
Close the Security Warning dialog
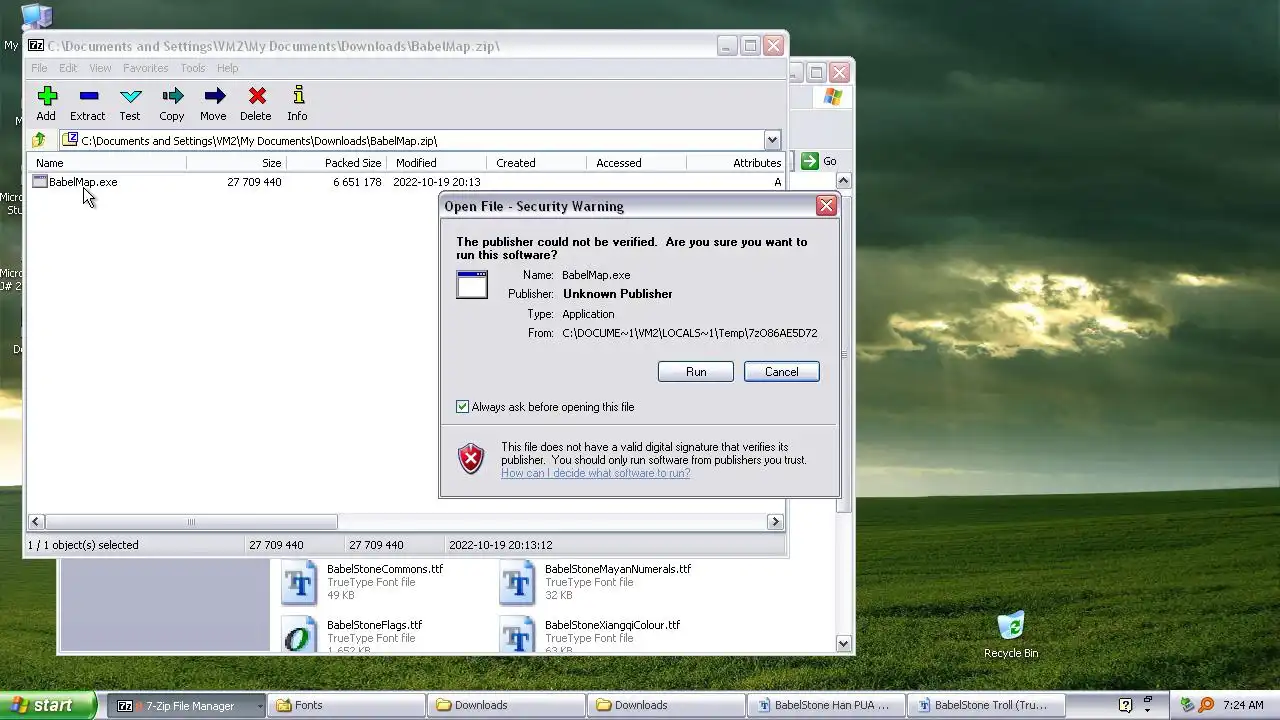[x=826, y=206]
